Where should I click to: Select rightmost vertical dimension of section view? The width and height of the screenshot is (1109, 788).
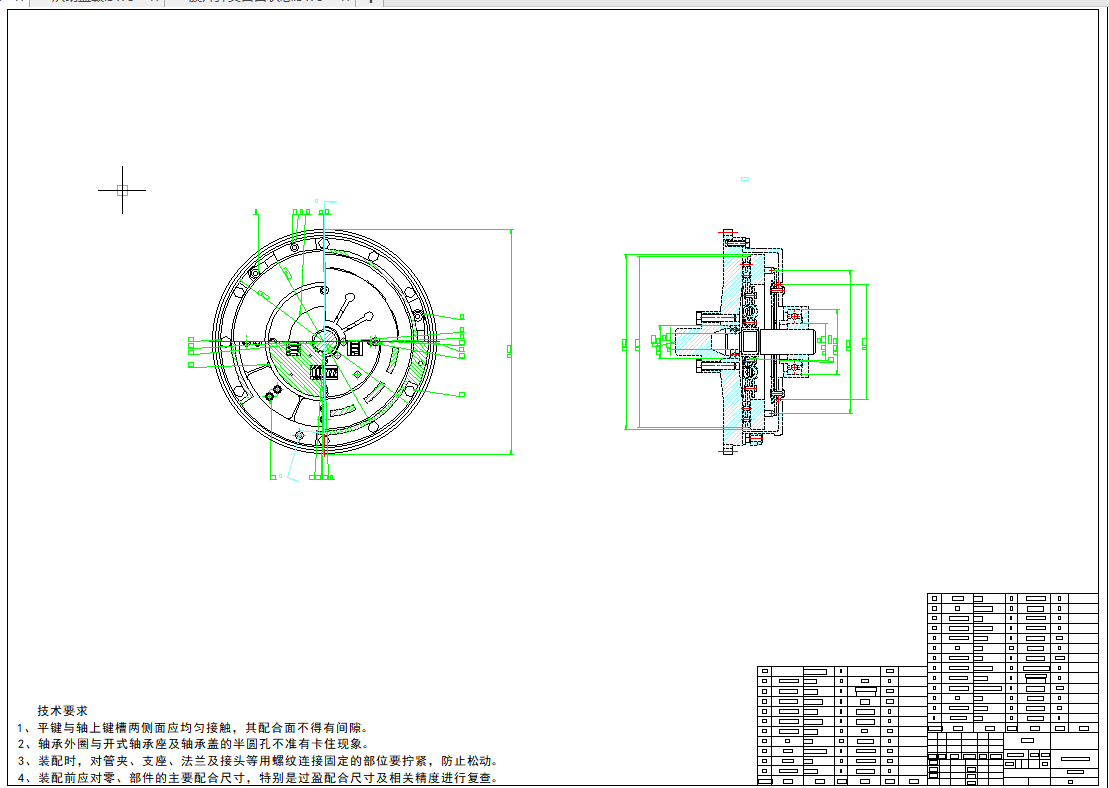coord(866,342)
